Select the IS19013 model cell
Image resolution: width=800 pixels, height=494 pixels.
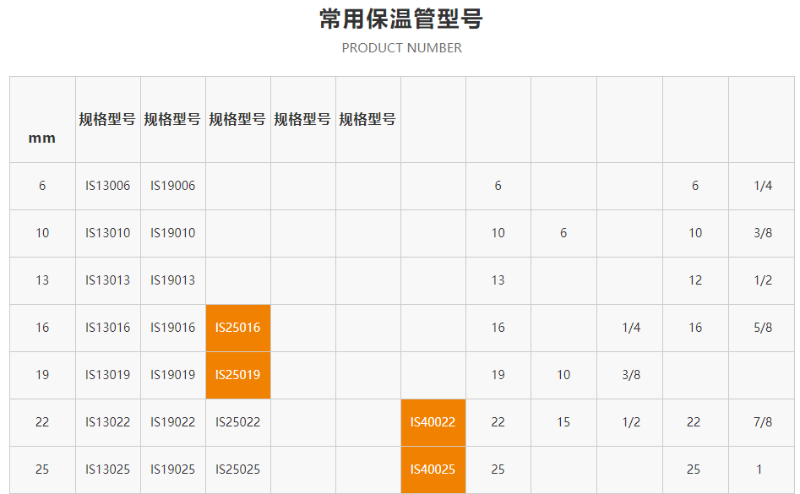click(x=172, y=280)
